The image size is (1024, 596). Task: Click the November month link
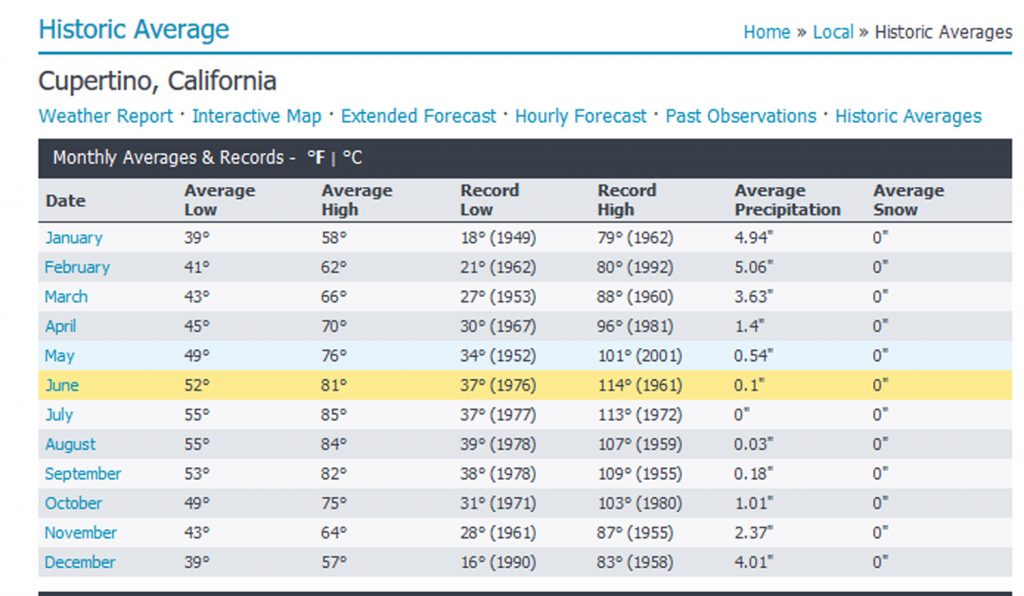point(80,533)
